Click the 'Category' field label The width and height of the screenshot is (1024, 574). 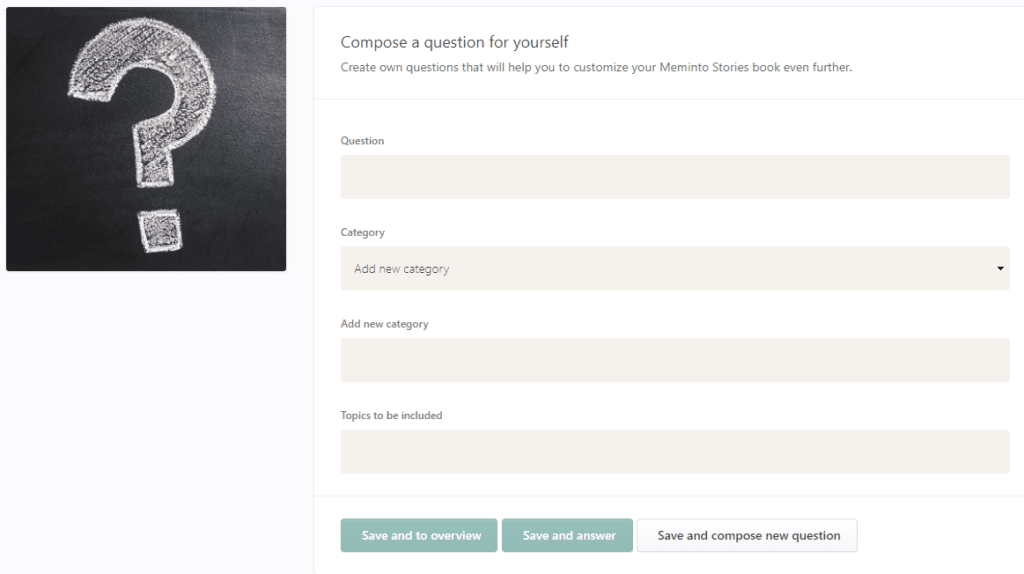(x=362, y=232)
